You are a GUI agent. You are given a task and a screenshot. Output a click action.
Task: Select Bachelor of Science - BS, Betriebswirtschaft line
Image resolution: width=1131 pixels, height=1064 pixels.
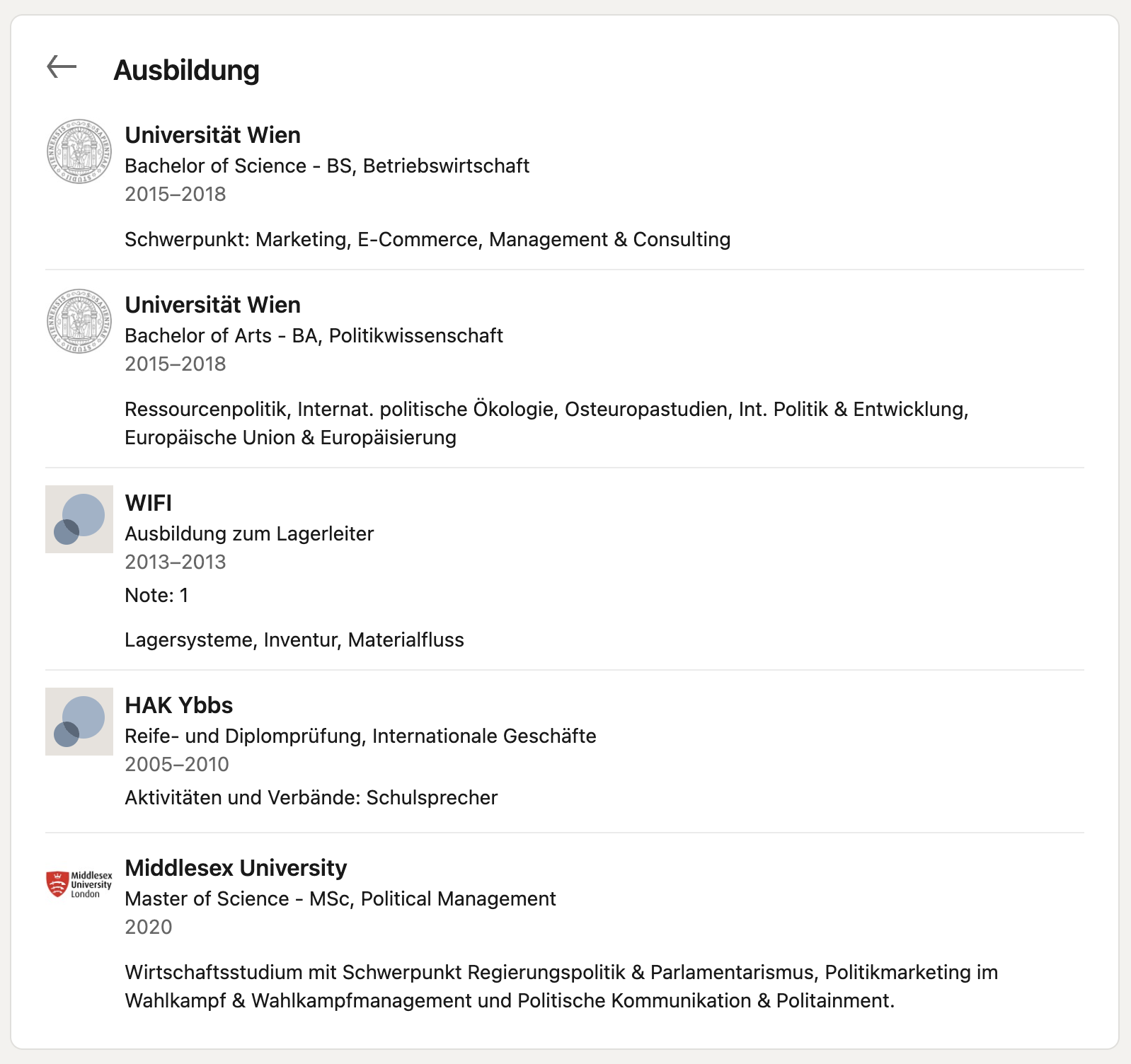click(327, 166)
